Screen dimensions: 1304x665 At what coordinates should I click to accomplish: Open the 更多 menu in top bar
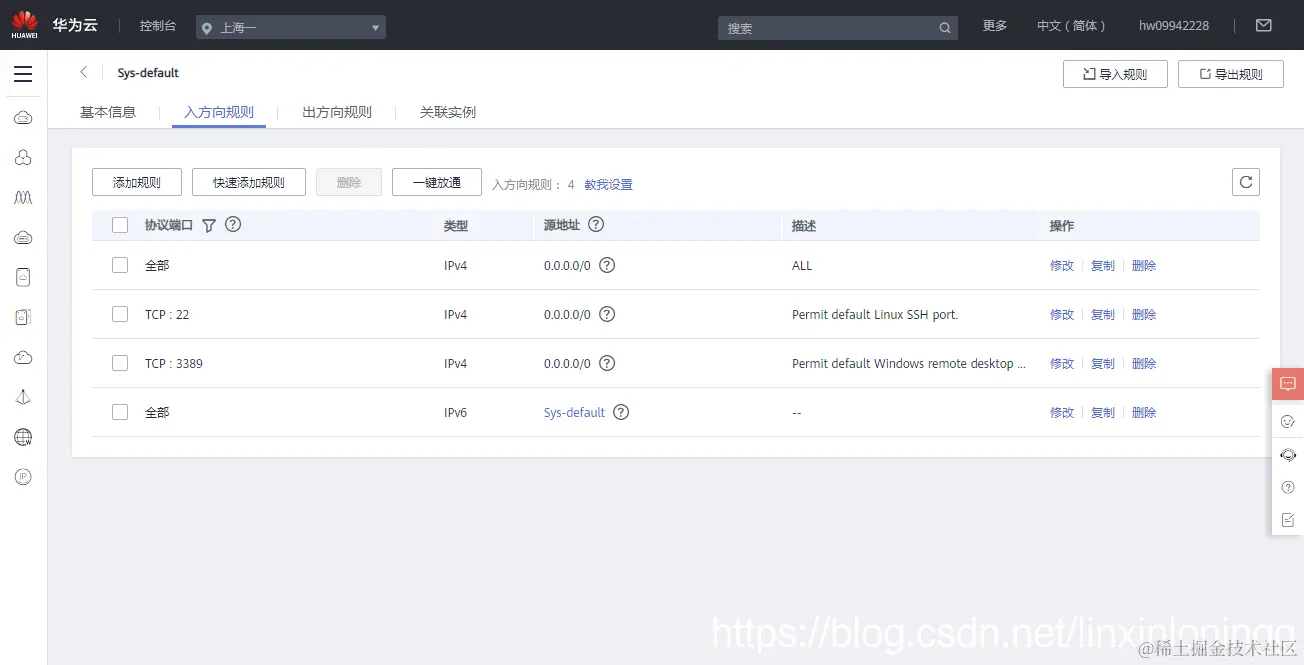(x=995, y=26)
